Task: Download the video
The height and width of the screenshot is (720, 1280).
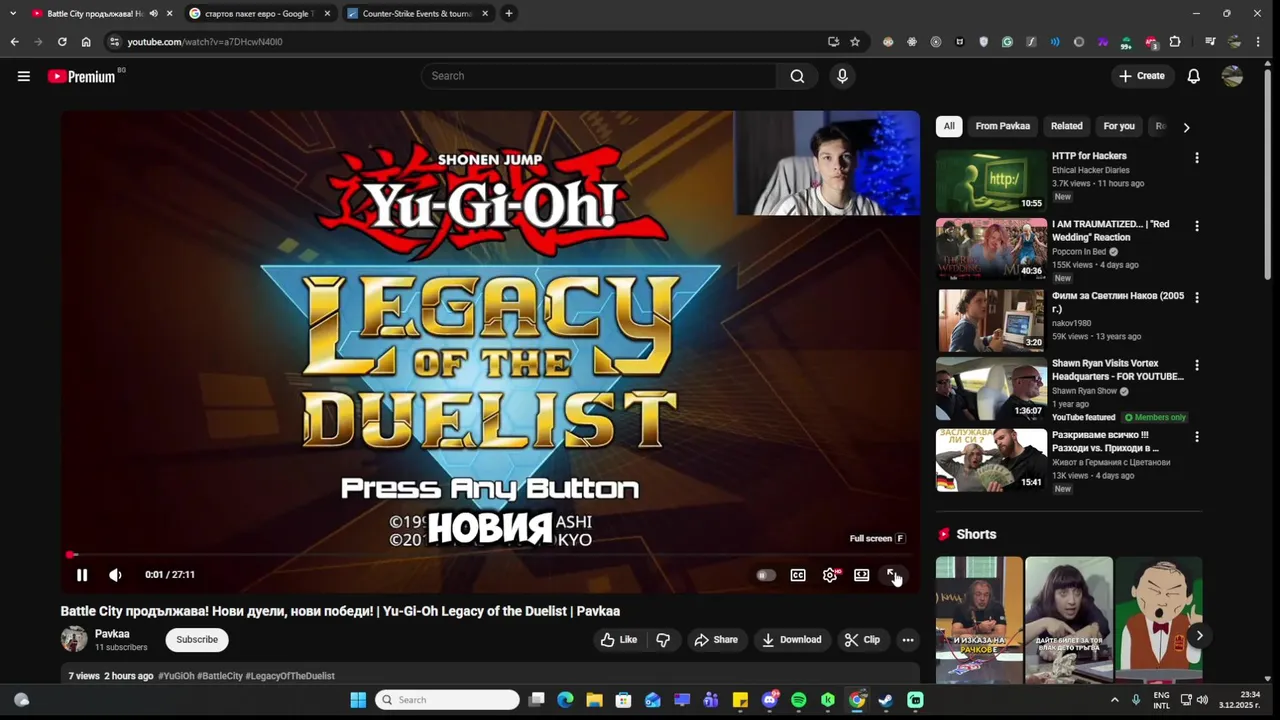Action: click(x=791, y=640)
